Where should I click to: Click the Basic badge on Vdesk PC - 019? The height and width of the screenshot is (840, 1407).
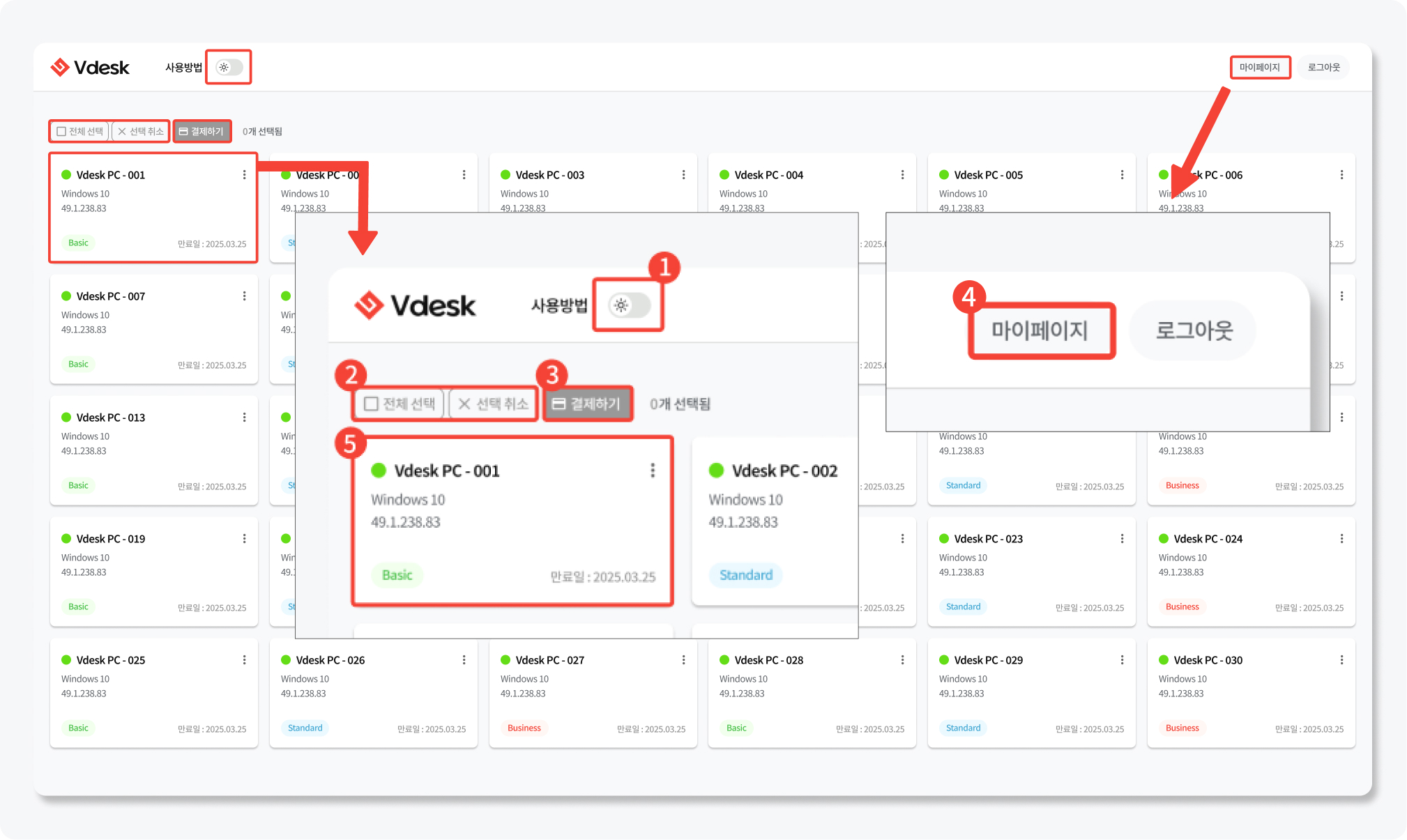click(x=78, y=607)
